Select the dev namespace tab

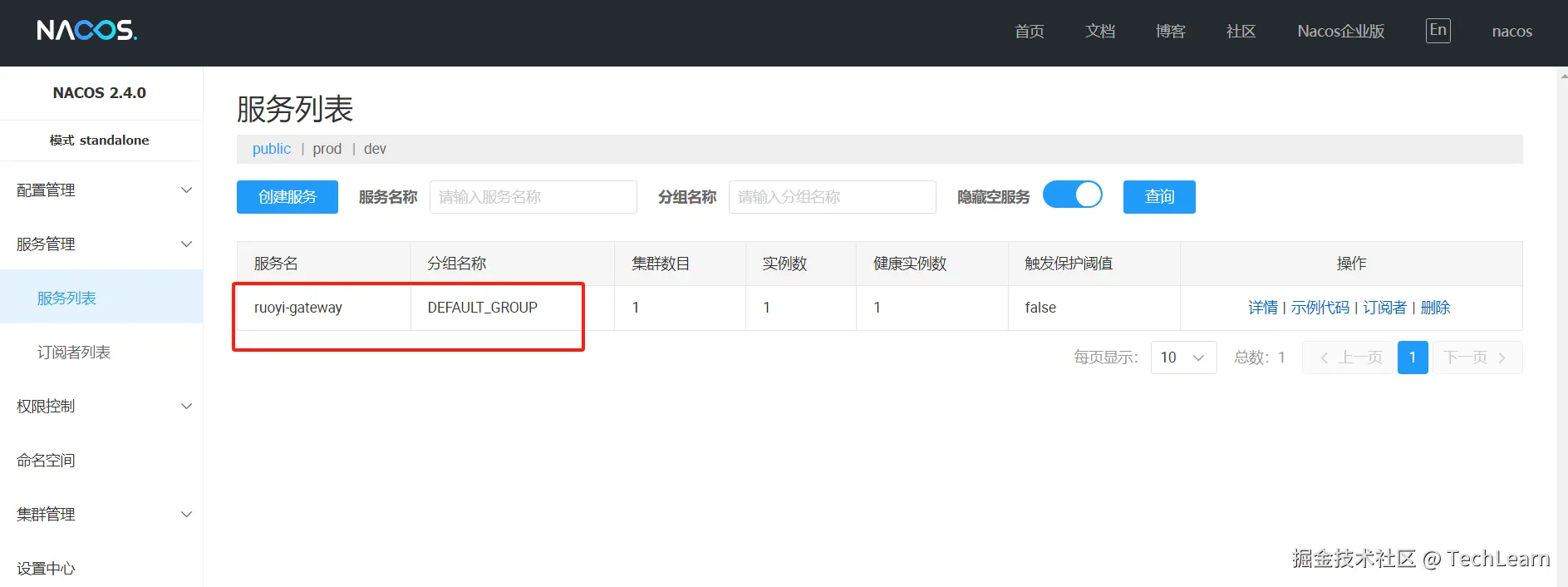point(375,149)
